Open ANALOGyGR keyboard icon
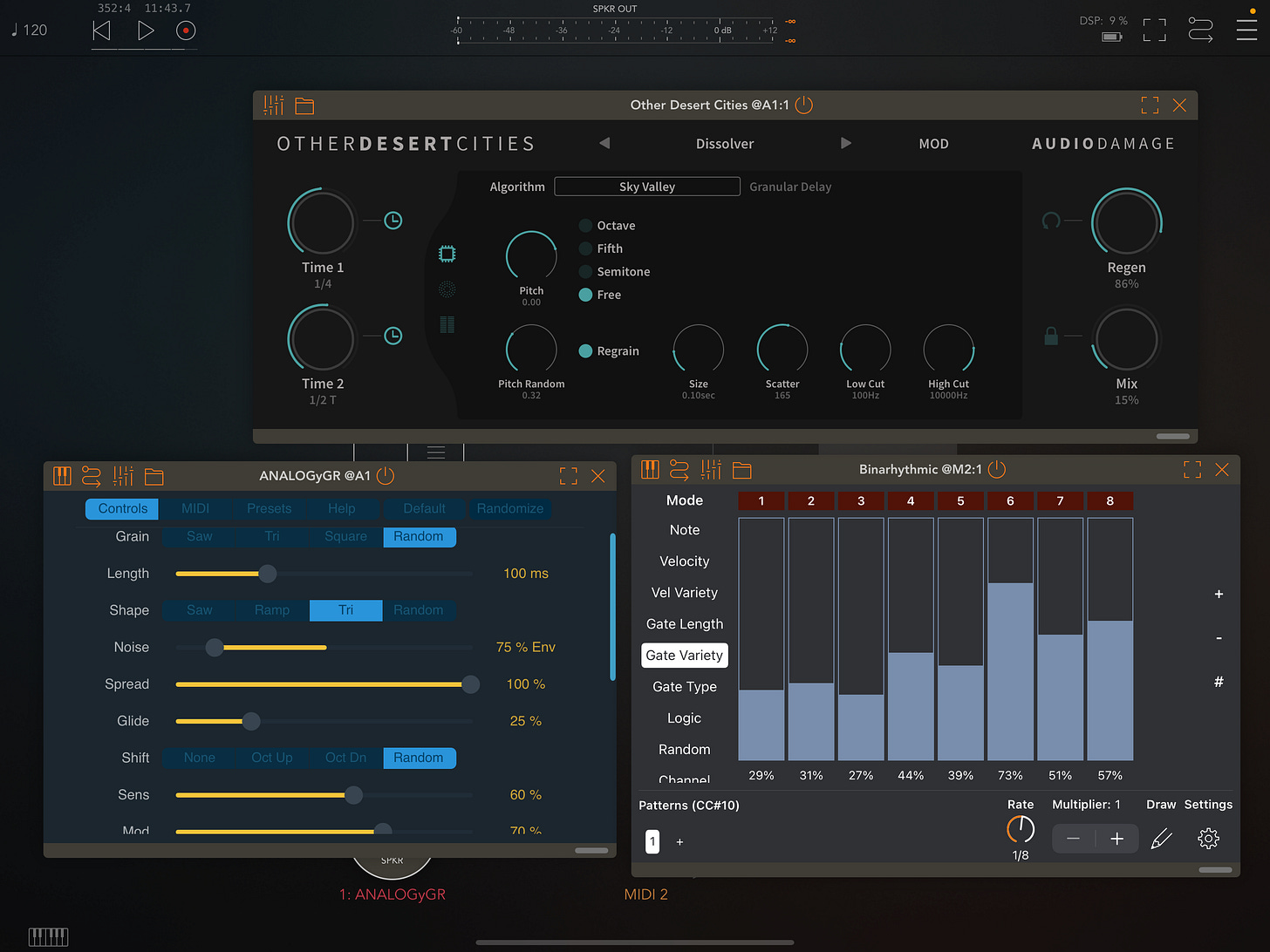 (62, 476)
